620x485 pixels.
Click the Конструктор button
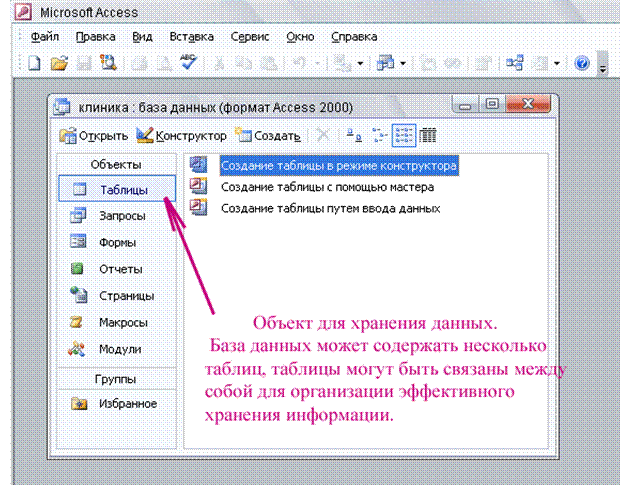click(x=181, y=135)
